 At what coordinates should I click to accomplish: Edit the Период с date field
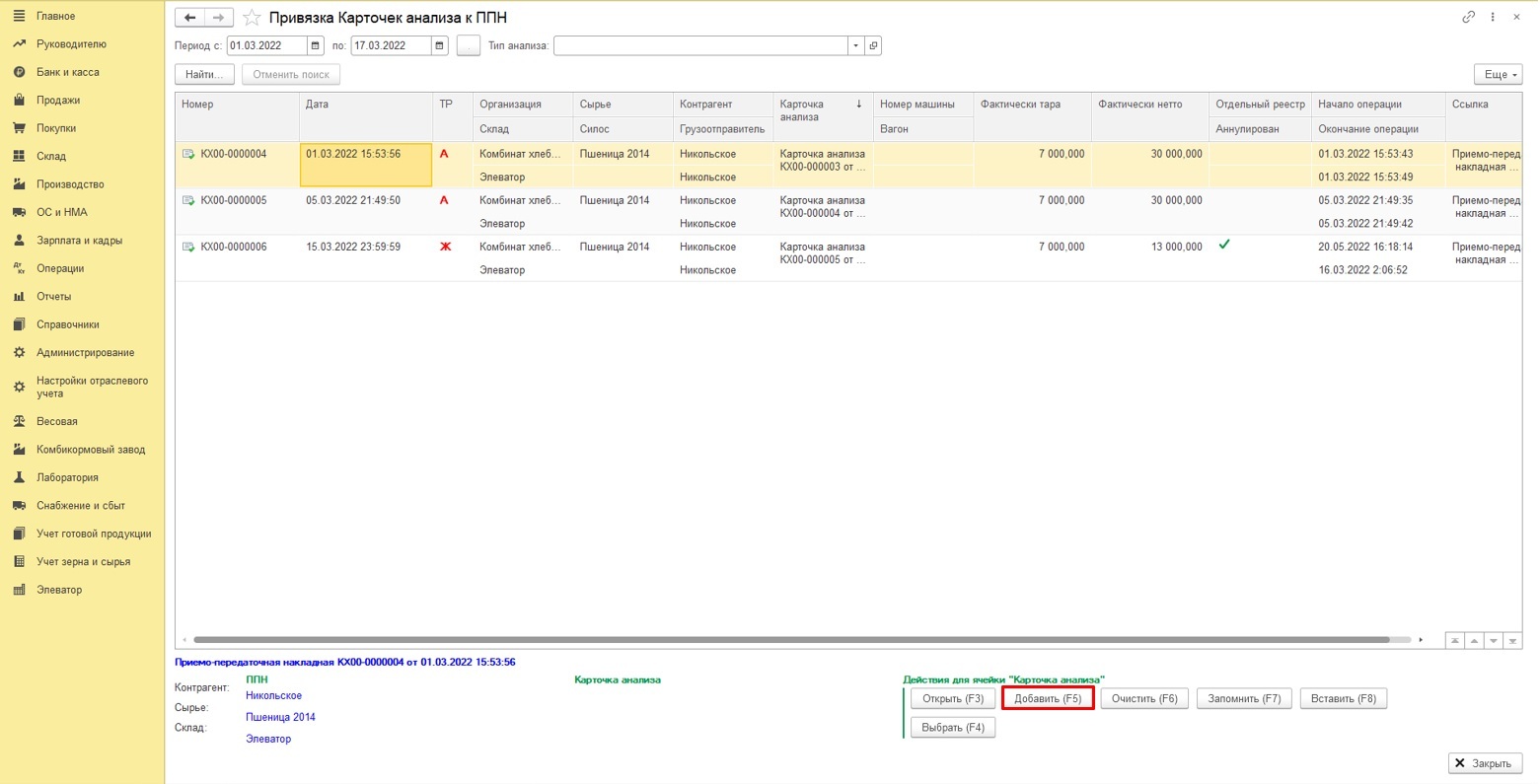[x=266, y=45]
